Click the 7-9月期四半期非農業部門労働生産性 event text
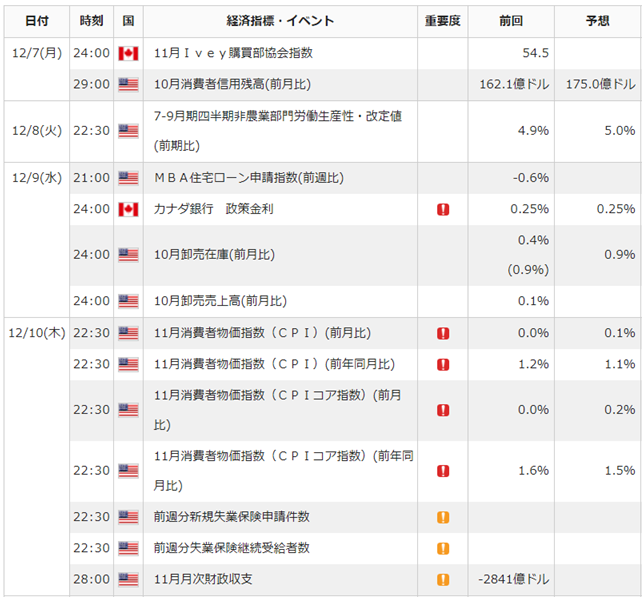Image resolution: width=644 pixels, height=599 pixels. click(x=278, y=131)
